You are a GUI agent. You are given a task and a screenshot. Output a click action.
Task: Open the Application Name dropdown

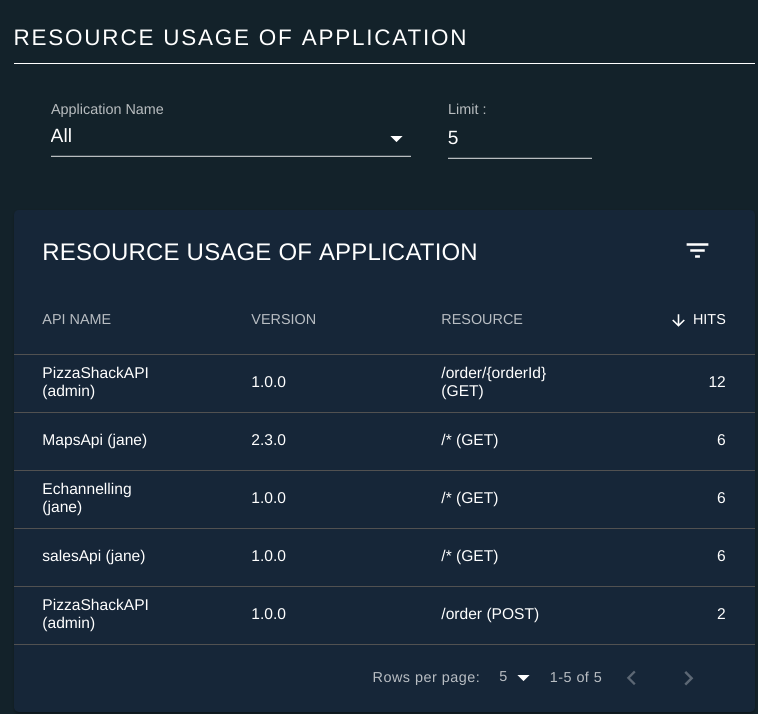[231, 137]
